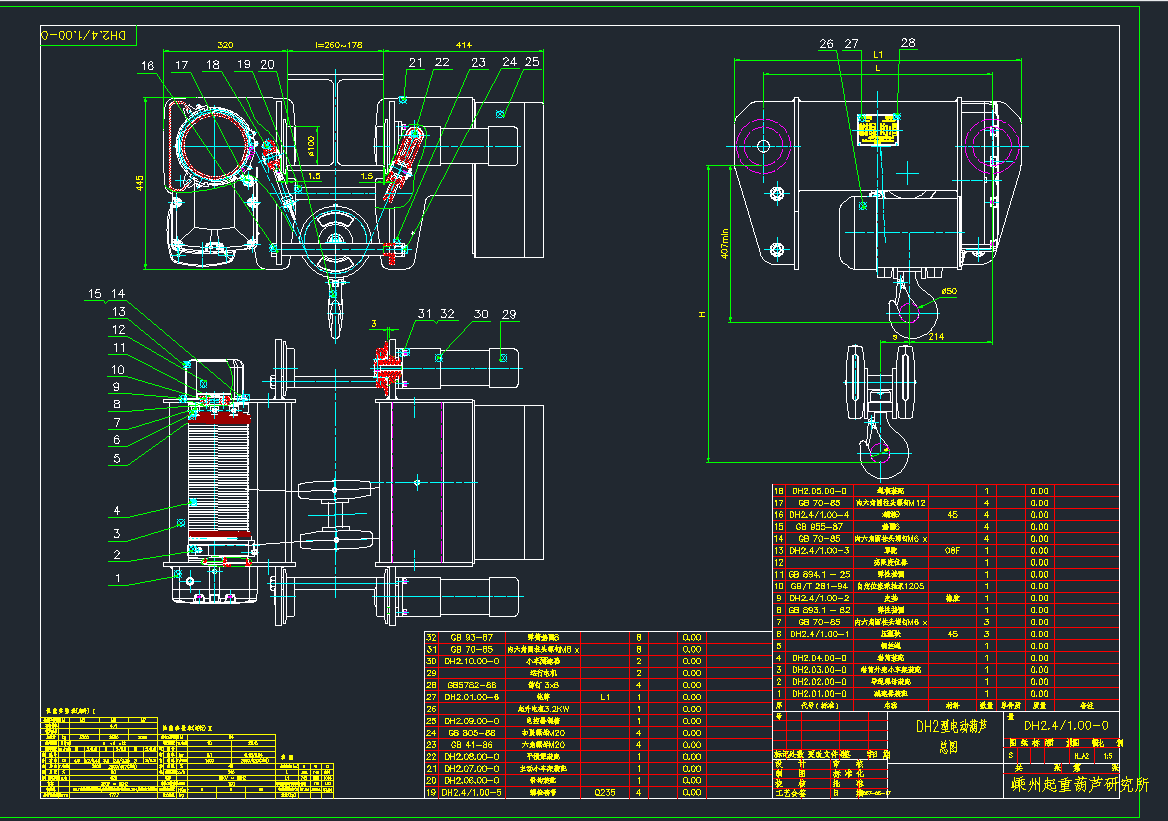1168x821 pixels.
Task: Click the ø50 hook diameter label
Action: (x=949, y=291)
